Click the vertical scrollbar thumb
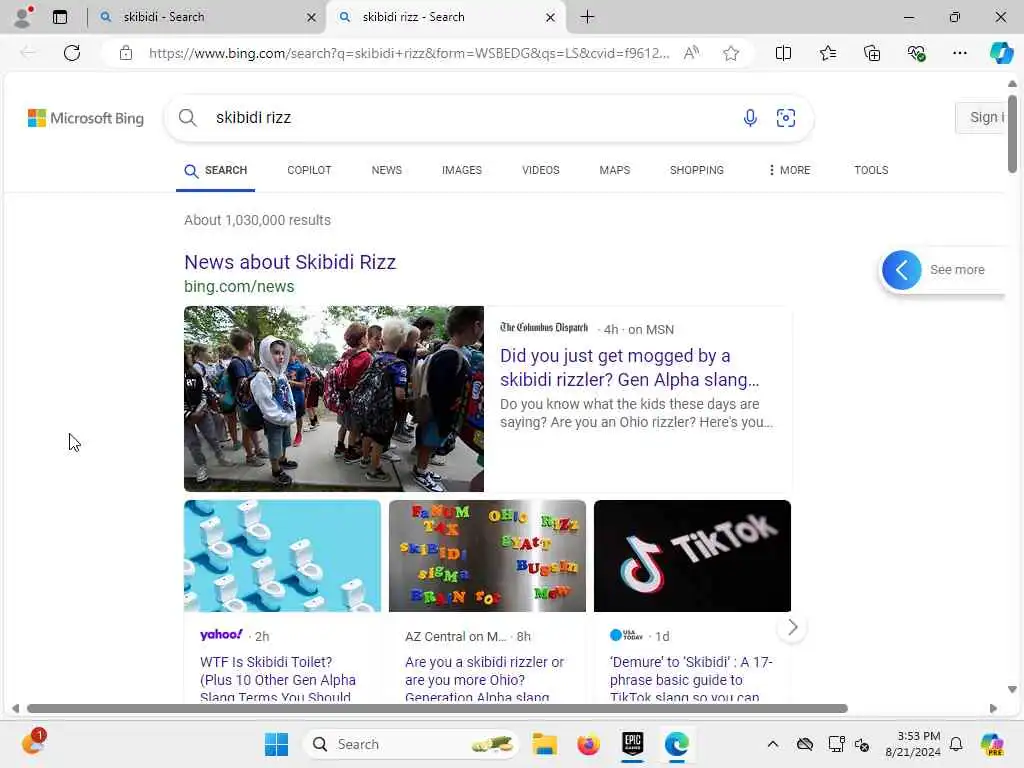Screen dimensions: 1024x768 (1012, 134)
